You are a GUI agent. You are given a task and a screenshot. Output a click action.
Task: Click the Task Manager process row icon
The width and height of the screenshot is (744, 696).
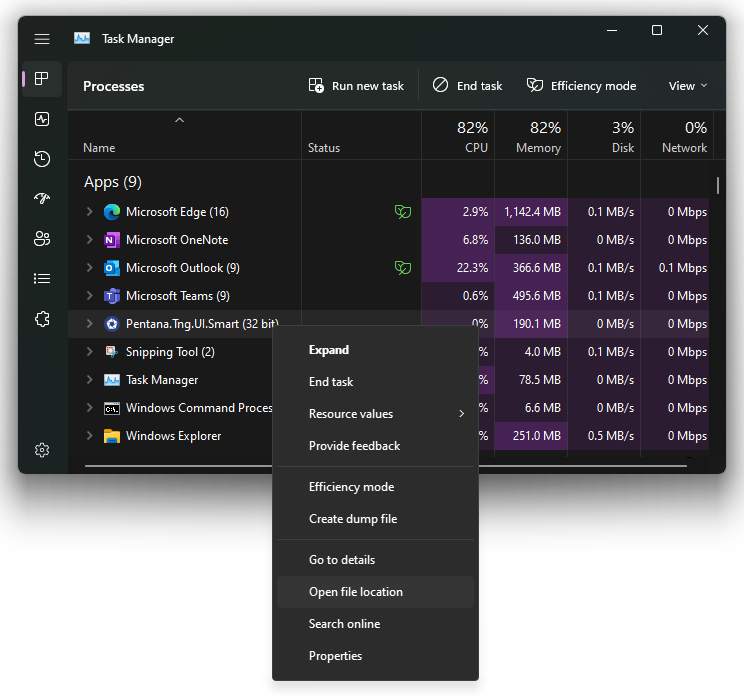click(x=112, y=380)
